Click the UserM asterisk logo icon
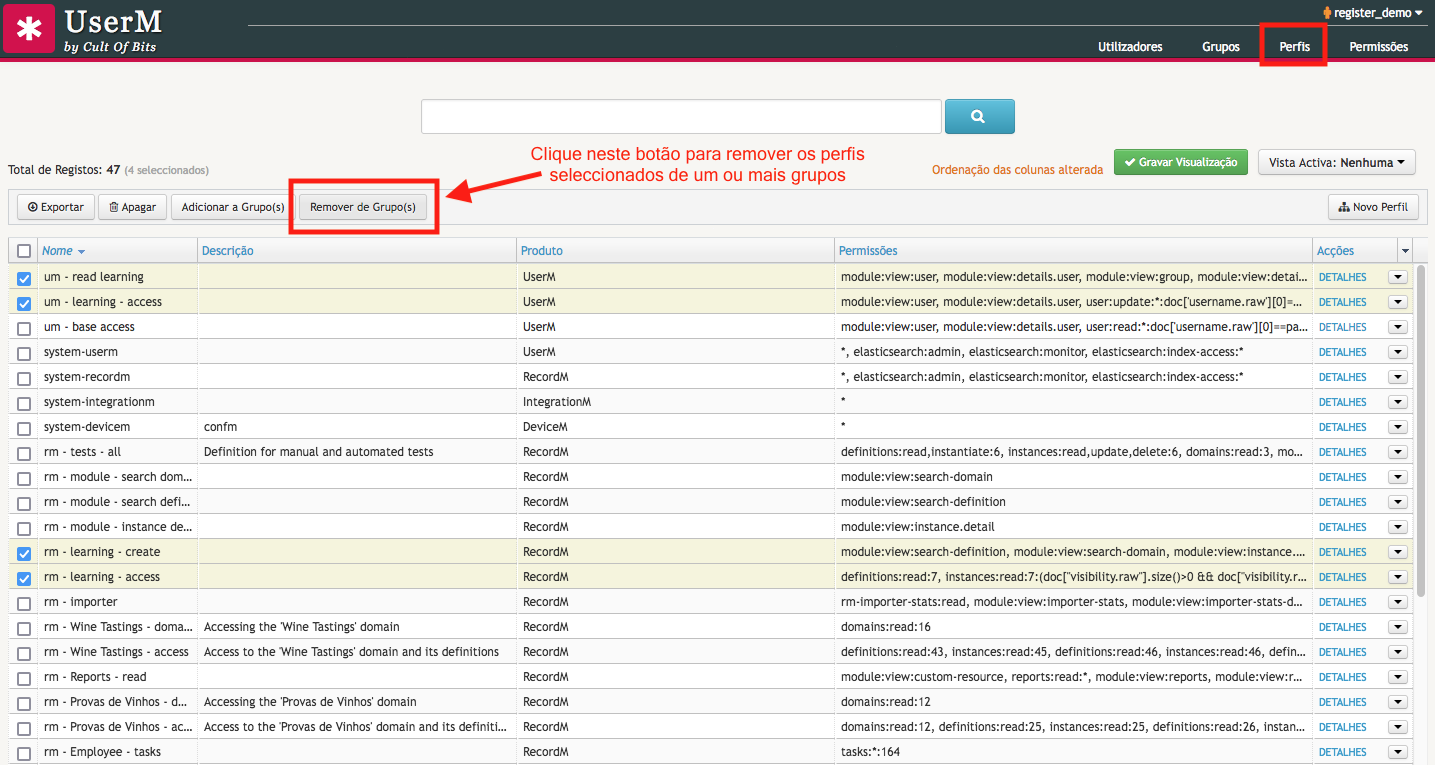 (x=29, y=28)
